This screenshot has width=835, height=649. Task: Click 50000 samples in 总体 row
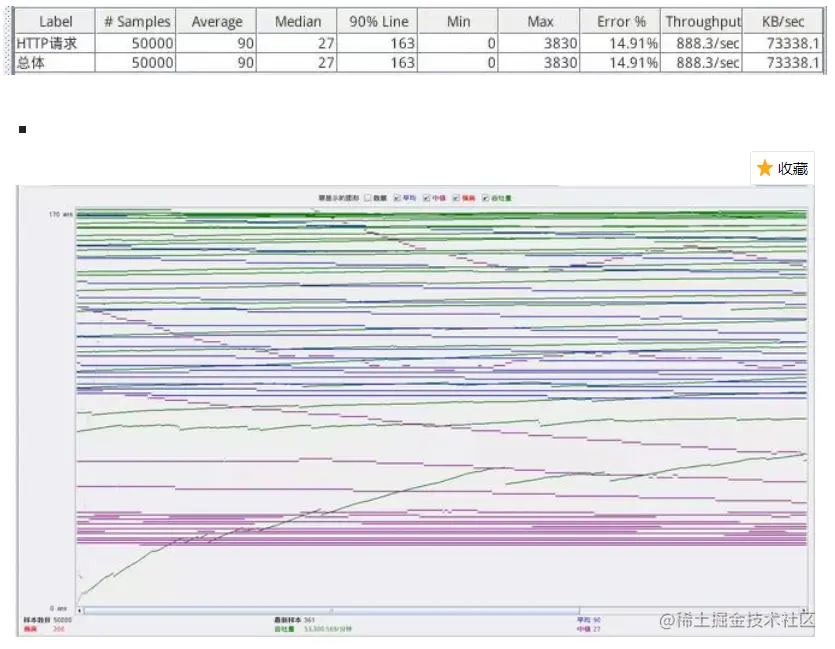point(152,63)
